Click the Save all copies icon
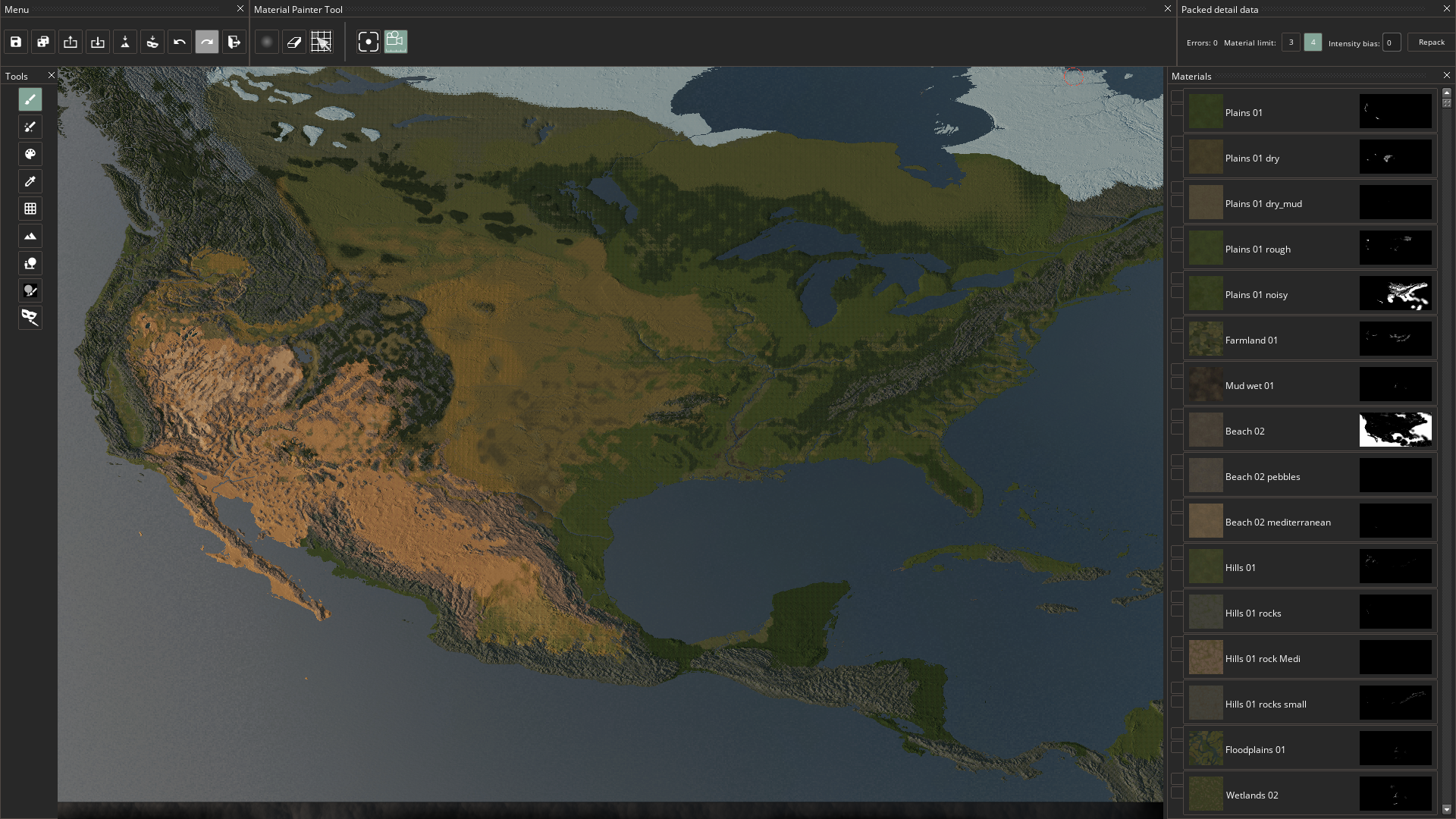Image resolution: width=1456 pixels, height=819 pixels. pyautogui.click(x=43, y=42)
